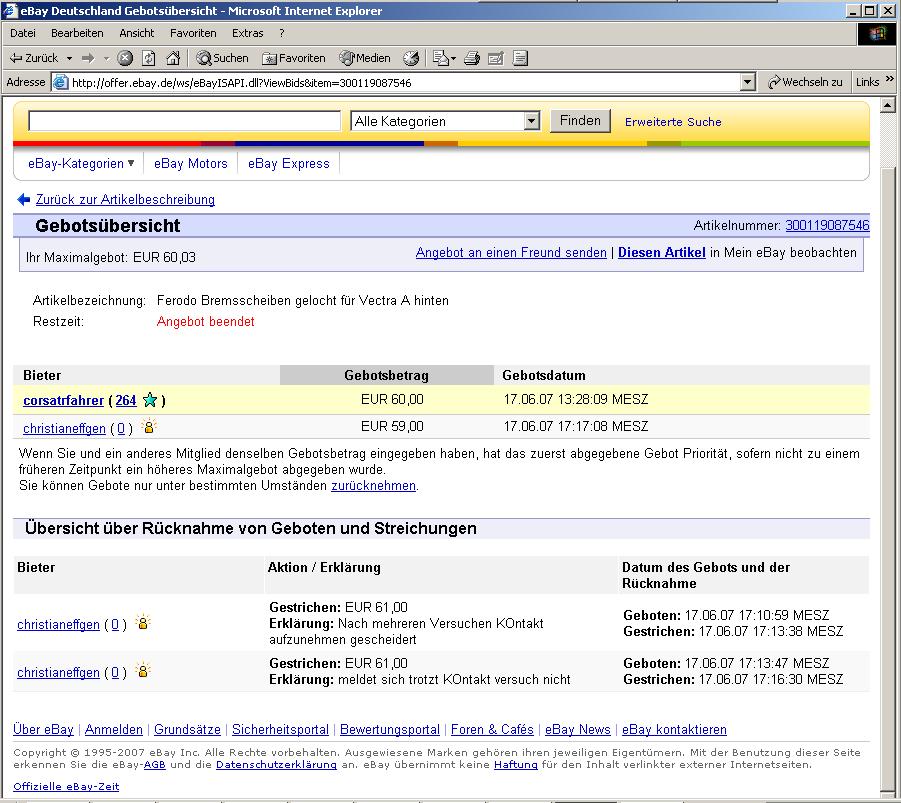Open the Back button history arrow
Image resolution: width=901 pixels, height=803 pixels.
70,58
